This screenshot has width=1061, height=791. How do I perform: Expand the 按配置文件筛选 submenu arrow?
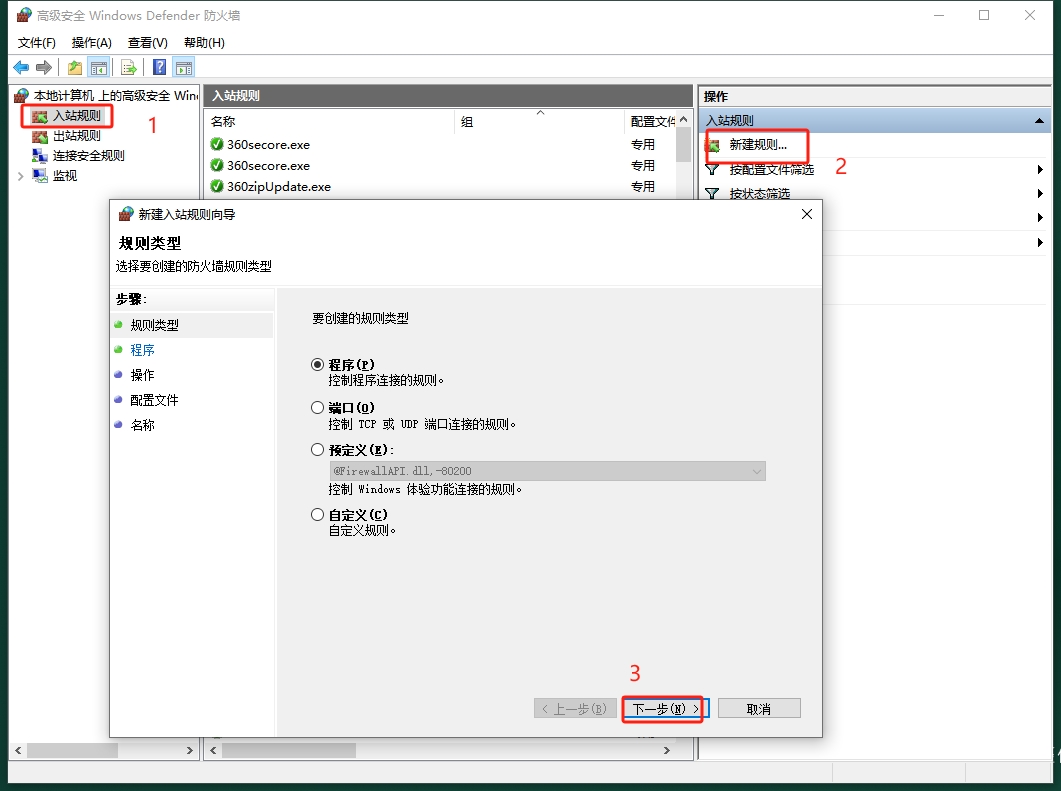pyautogui.click(x=1040, y=169)
